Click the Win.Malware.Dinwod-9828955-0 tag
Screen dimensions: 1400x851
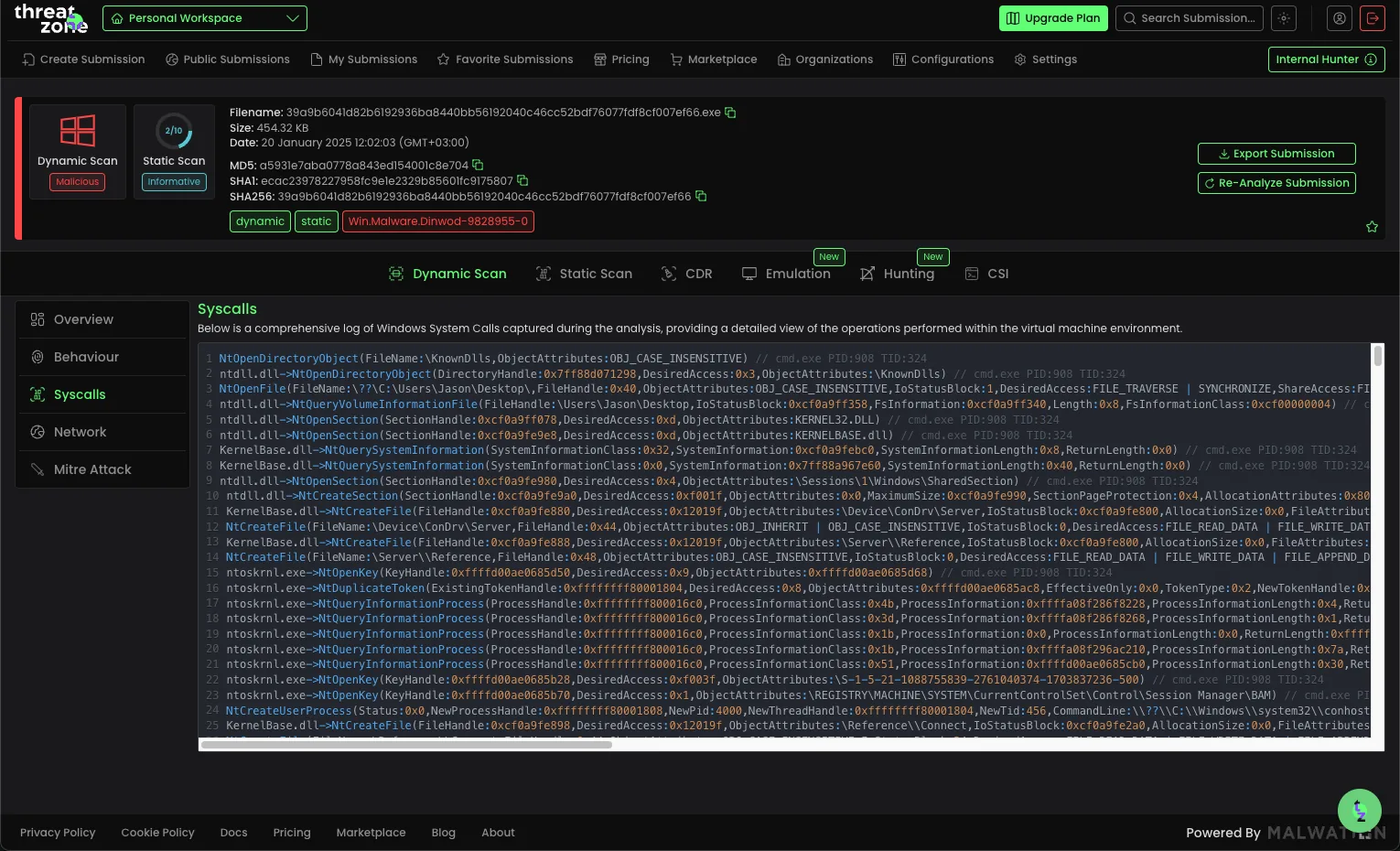point(438,221)
